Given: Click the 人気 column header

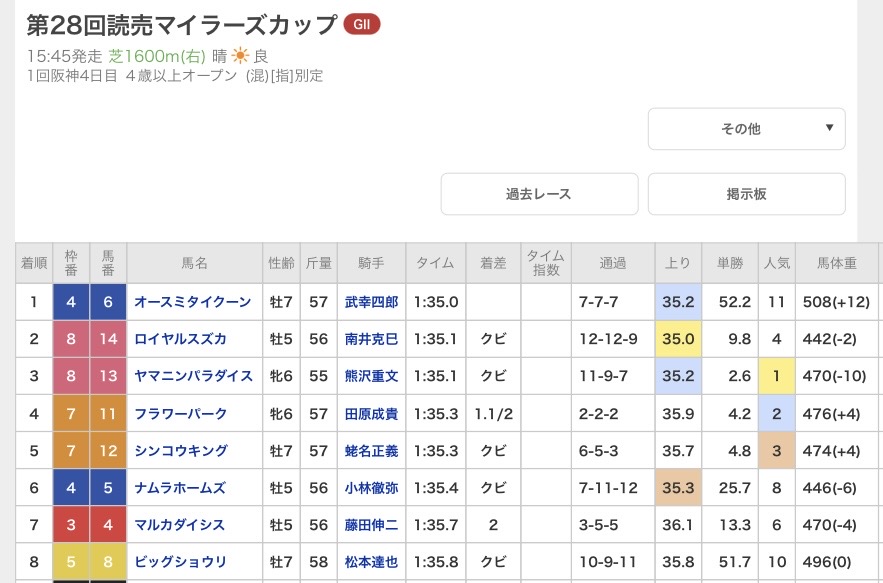Looking at the screenshot, I should click(776, 263).
